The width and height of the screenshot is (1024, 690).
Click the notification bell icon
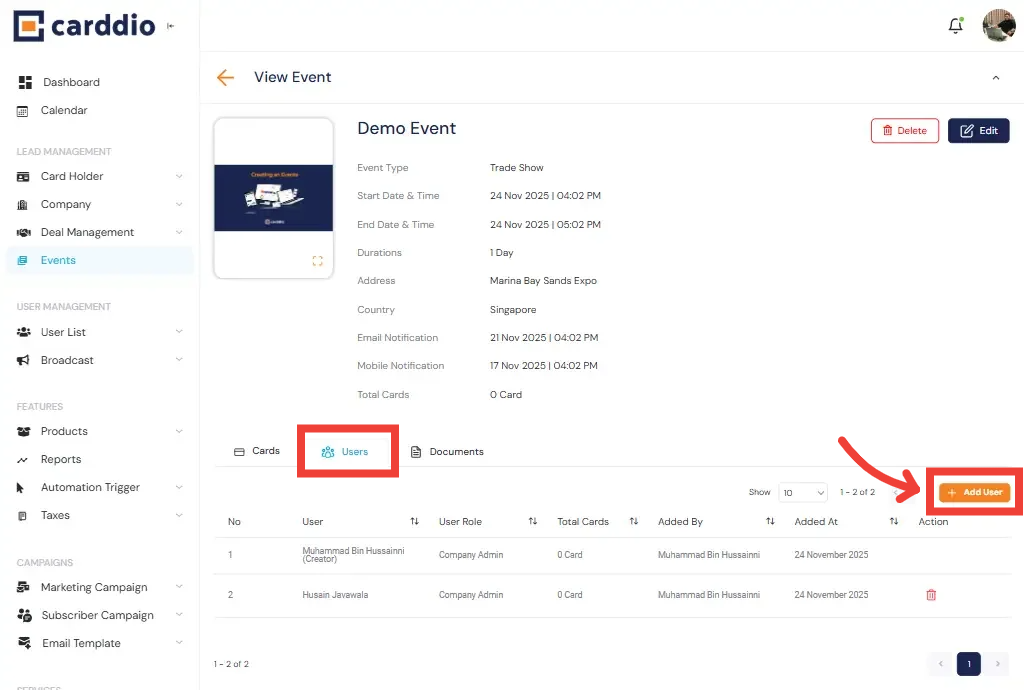pos(955,26)
